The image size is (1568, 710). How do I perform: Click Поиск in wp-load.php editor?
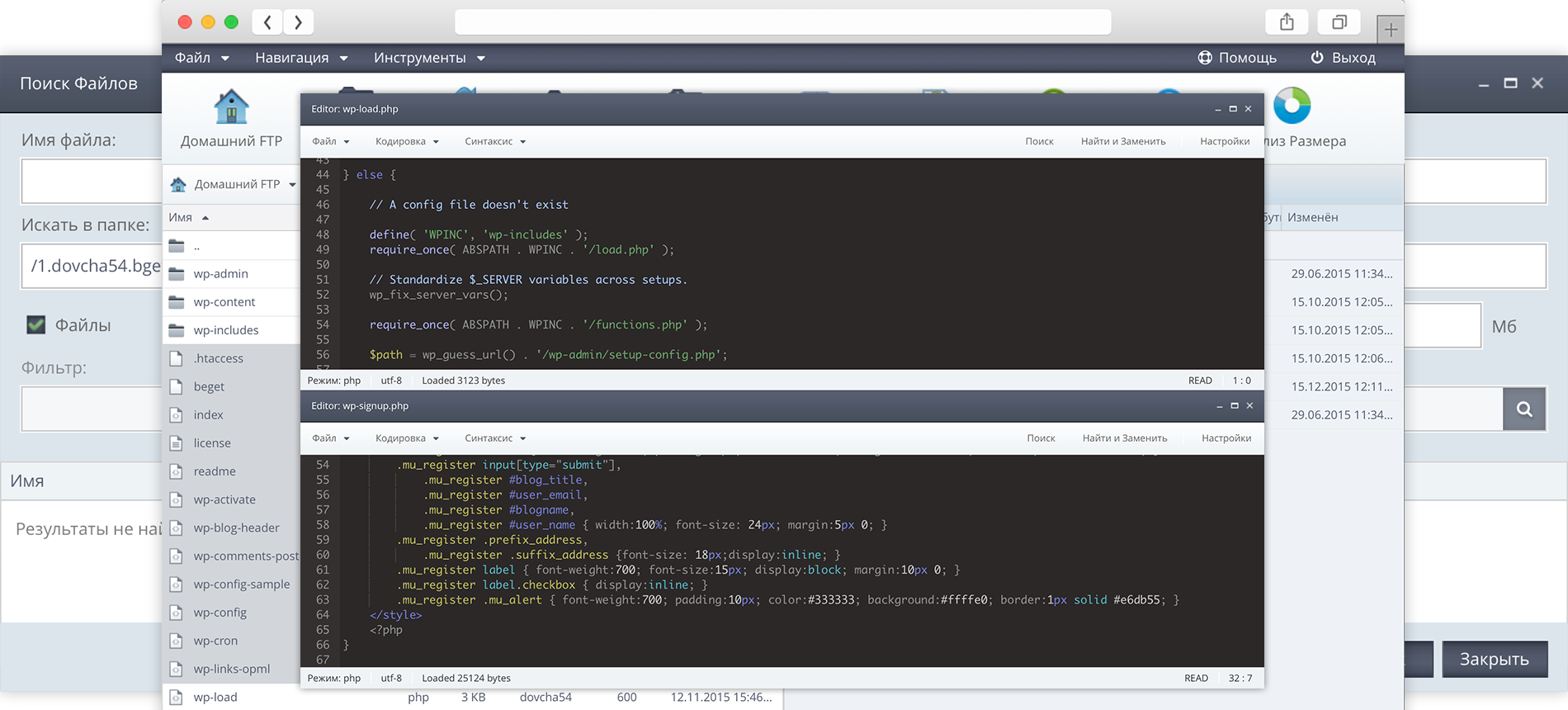pos(1039,141)
